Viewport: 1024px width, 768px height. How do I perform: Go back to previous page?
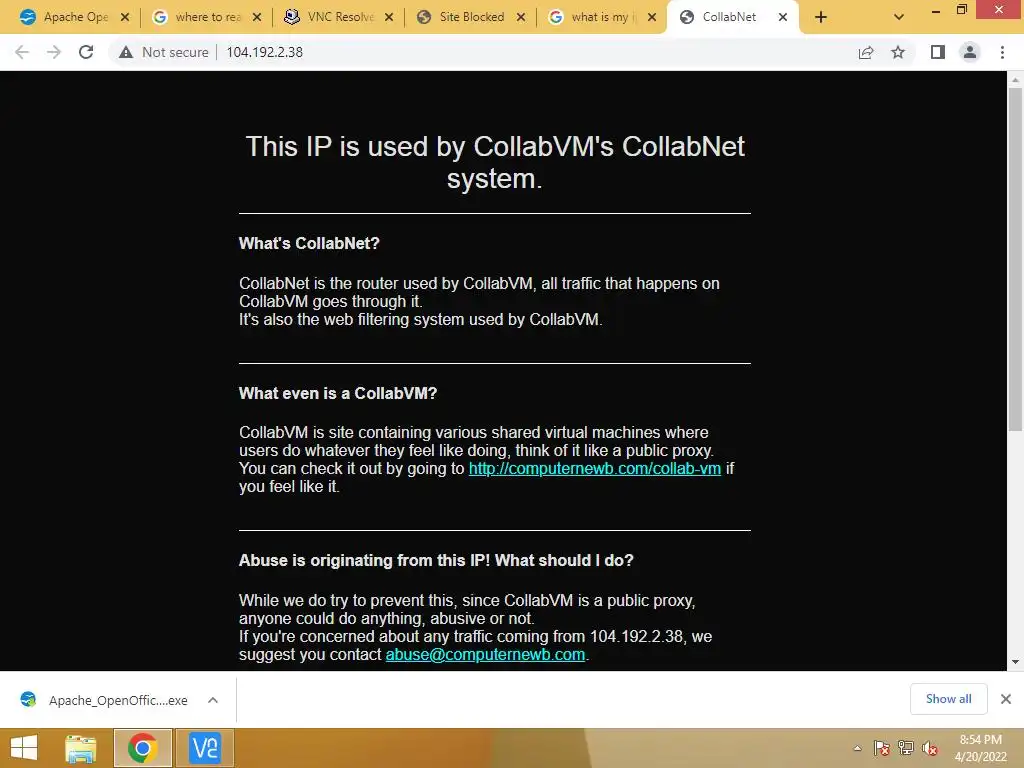coord(22,52)
